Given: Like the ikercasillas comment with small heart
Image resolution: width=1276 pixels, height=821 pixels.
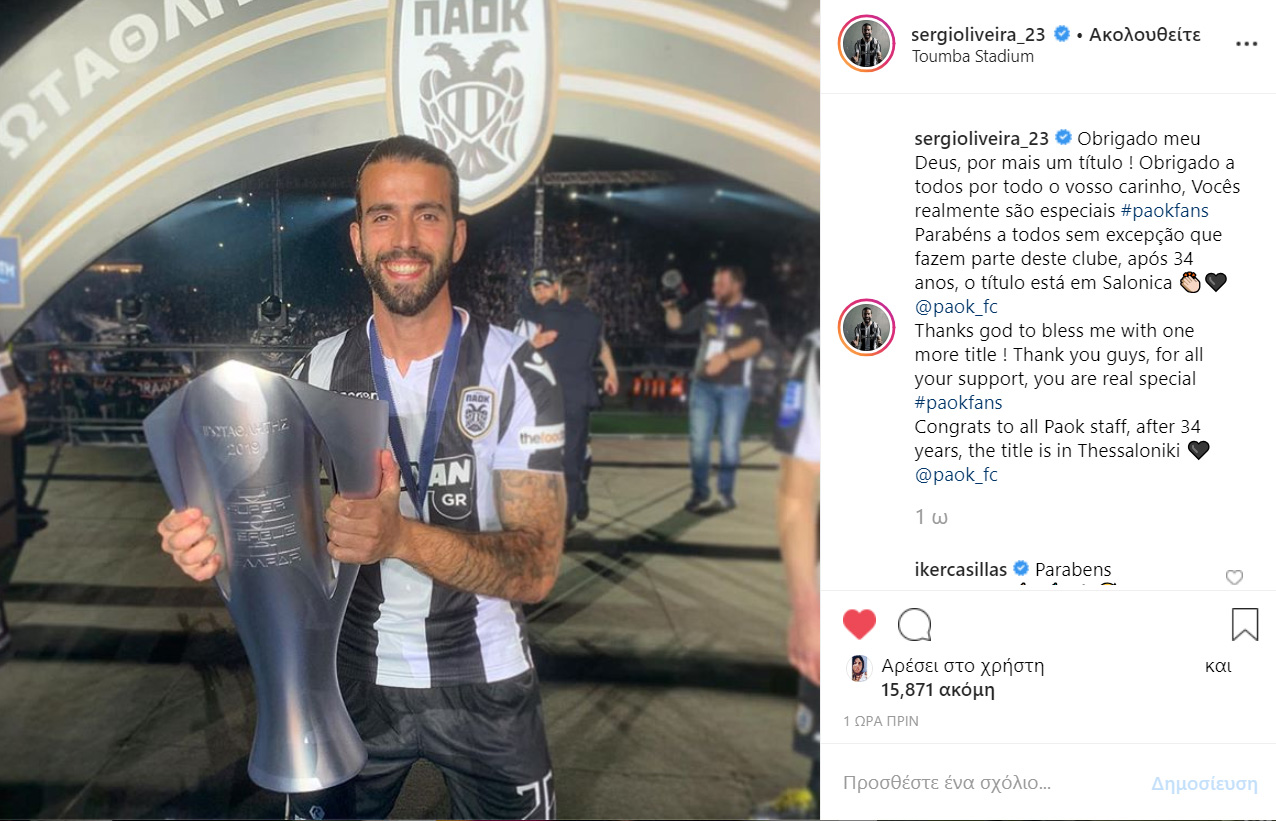Looking at the screenshot, I should click(x=1234, y=577).
